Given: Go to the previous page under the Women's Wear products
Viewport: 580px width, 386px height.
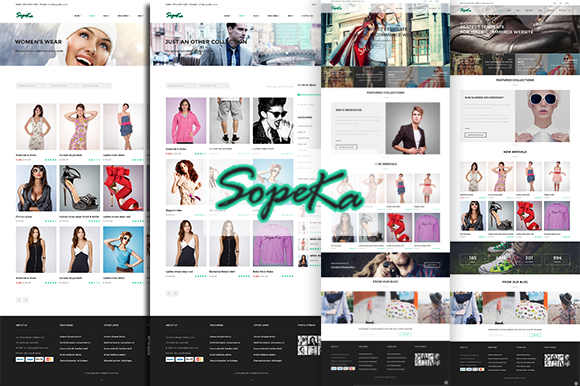Looking at the screenshot, I should pyautogui.click(x=19, y=300).
